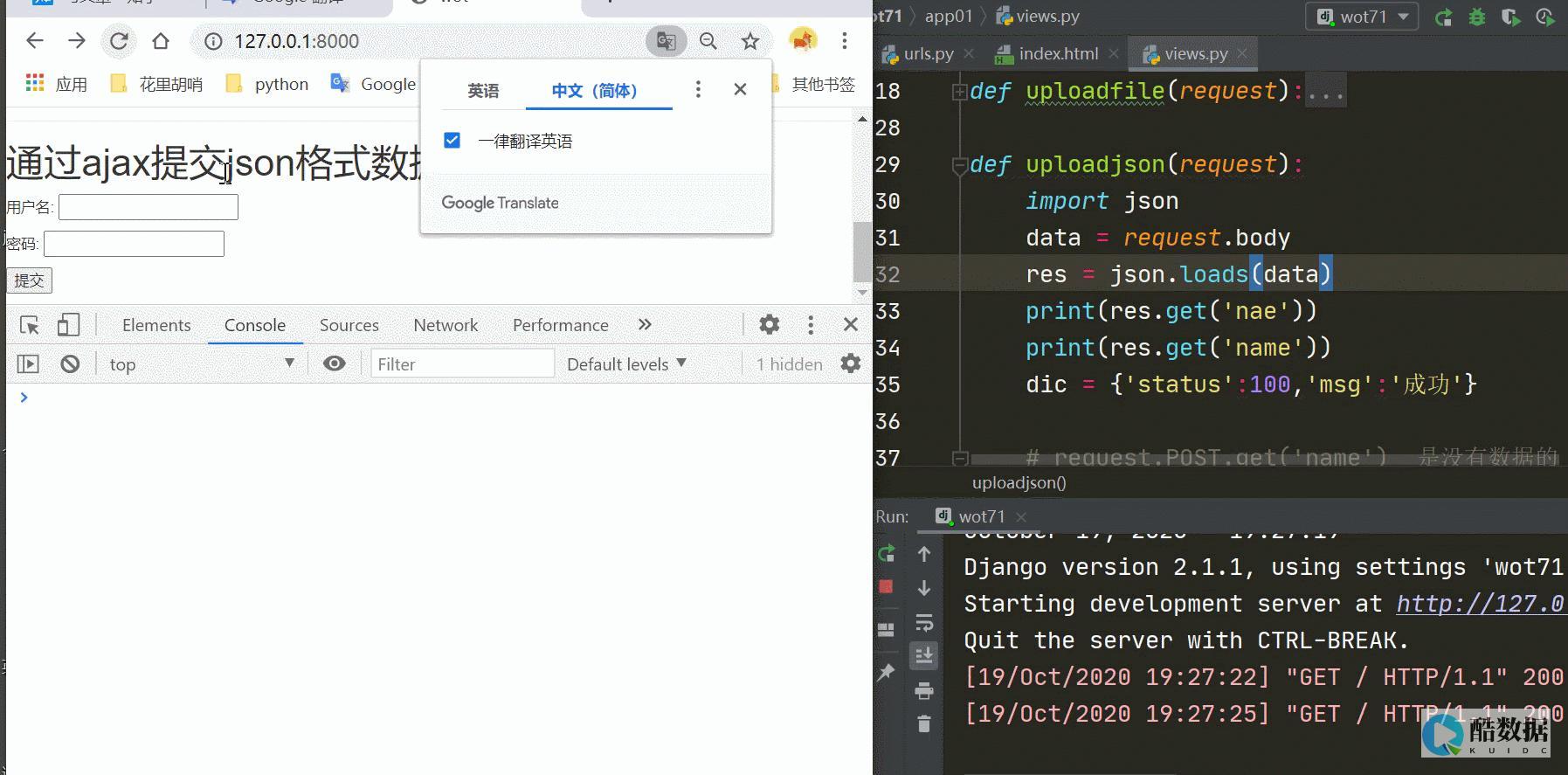Stop the running wot71 server
1568x775 pixels.
click(886, 587)
